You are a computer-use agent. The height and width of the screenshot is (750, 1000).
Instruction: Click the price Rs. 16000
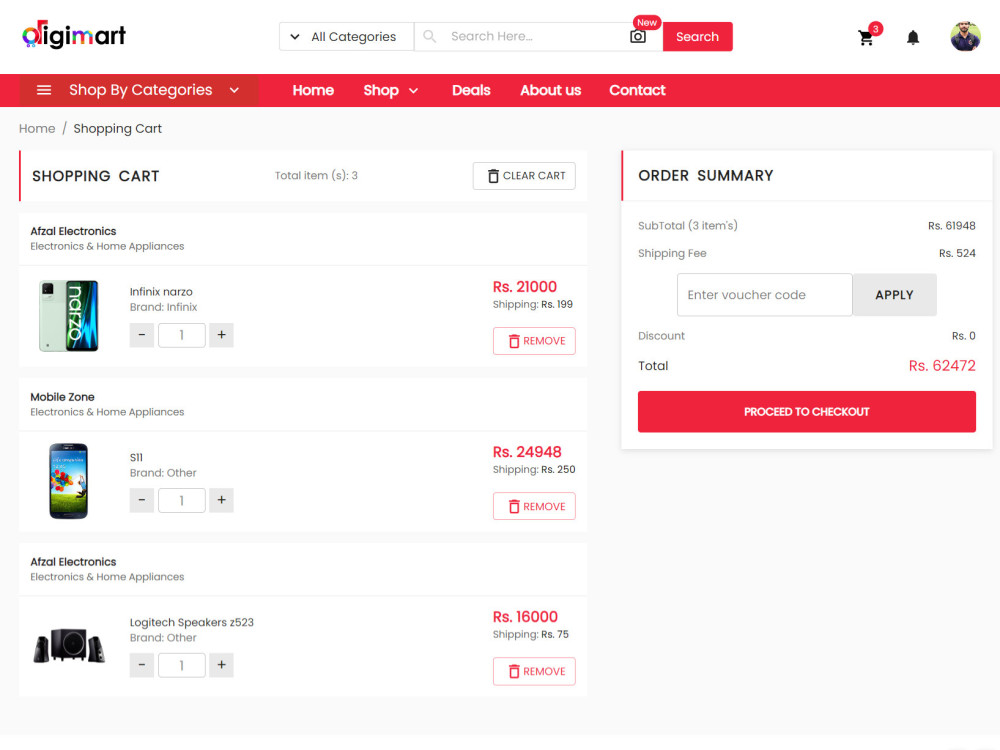pyautogui.click(x=525, y=617)
